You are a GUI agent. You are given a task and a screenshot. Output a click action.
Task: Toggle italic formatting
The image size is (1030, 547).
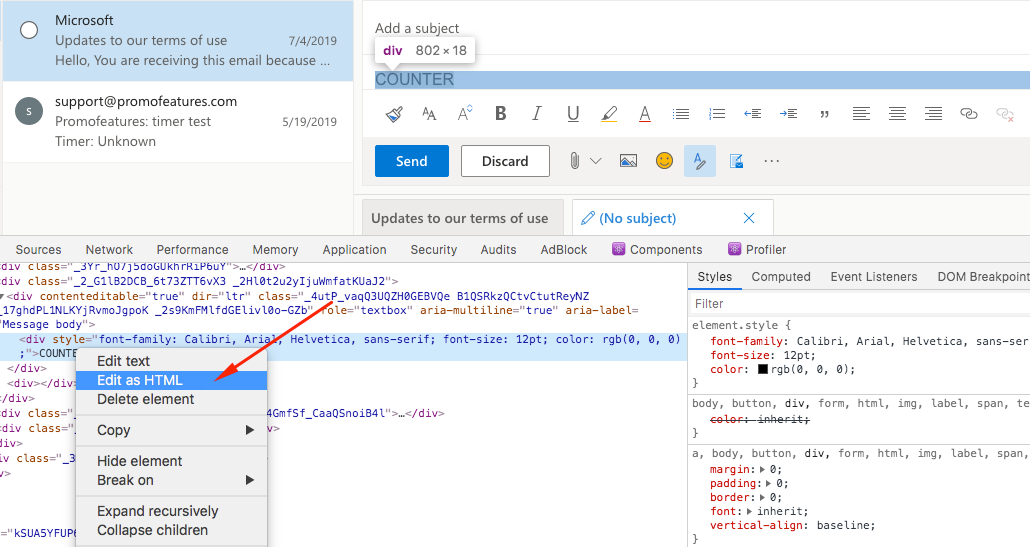point(537,114)
